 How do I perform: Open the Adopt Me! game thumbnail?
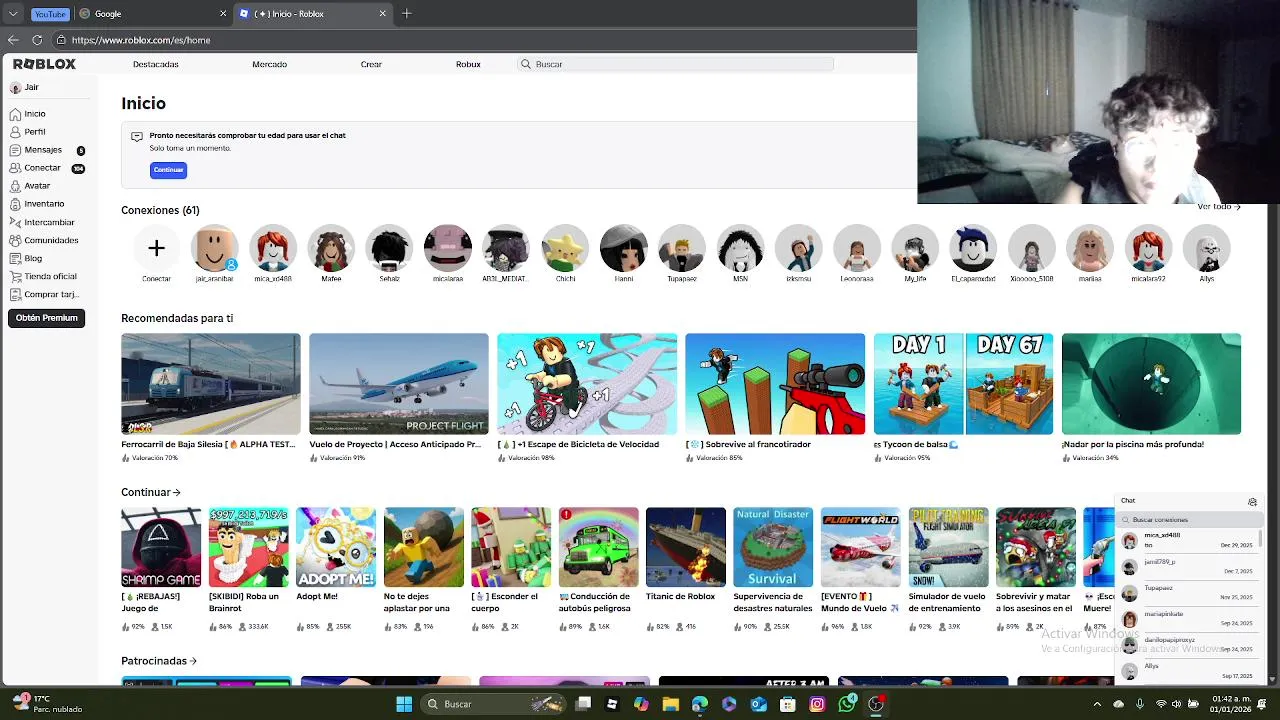(336, 547)
